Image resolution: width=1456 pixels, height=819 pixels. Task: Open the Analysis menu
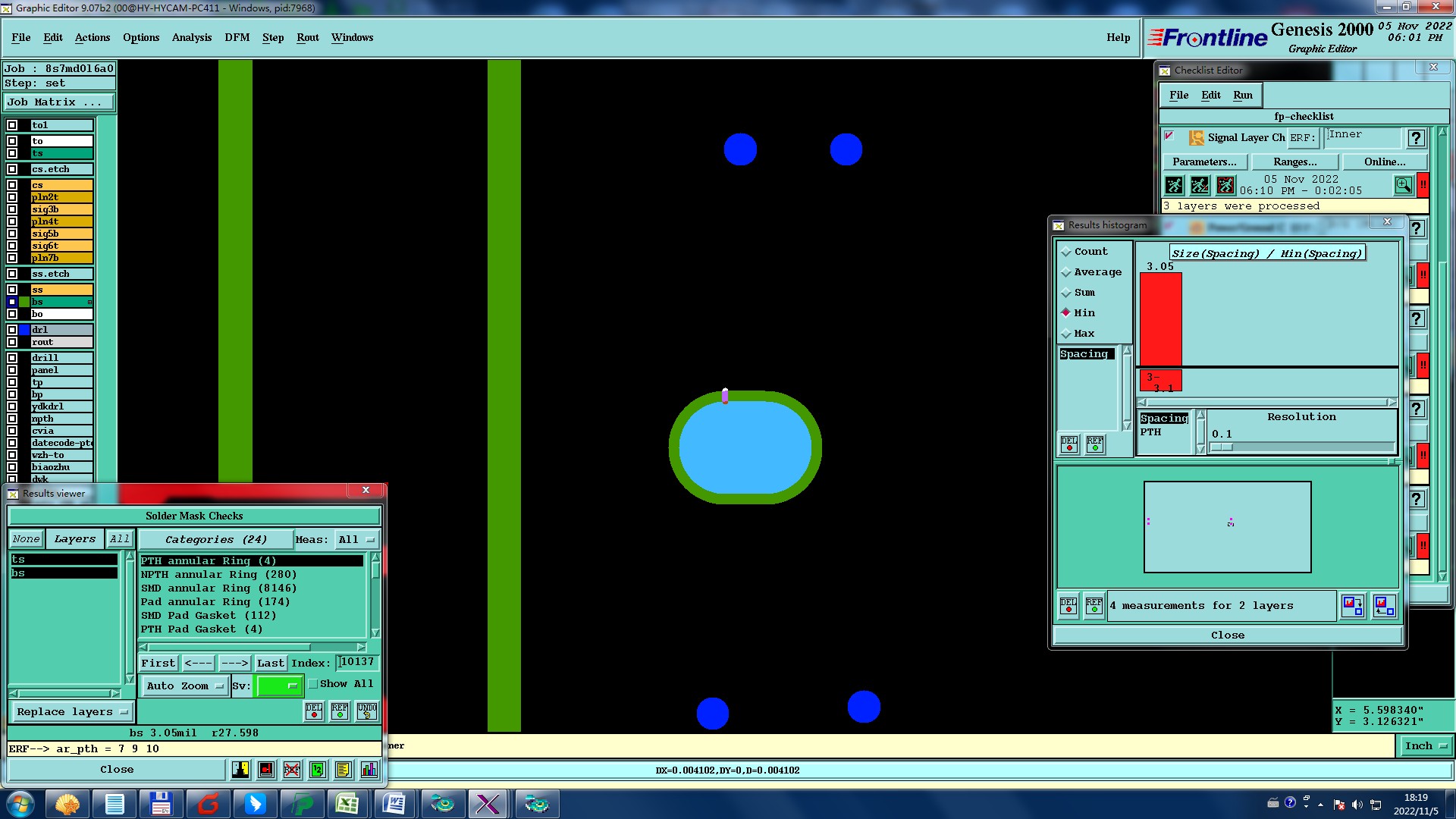point(192,38)
